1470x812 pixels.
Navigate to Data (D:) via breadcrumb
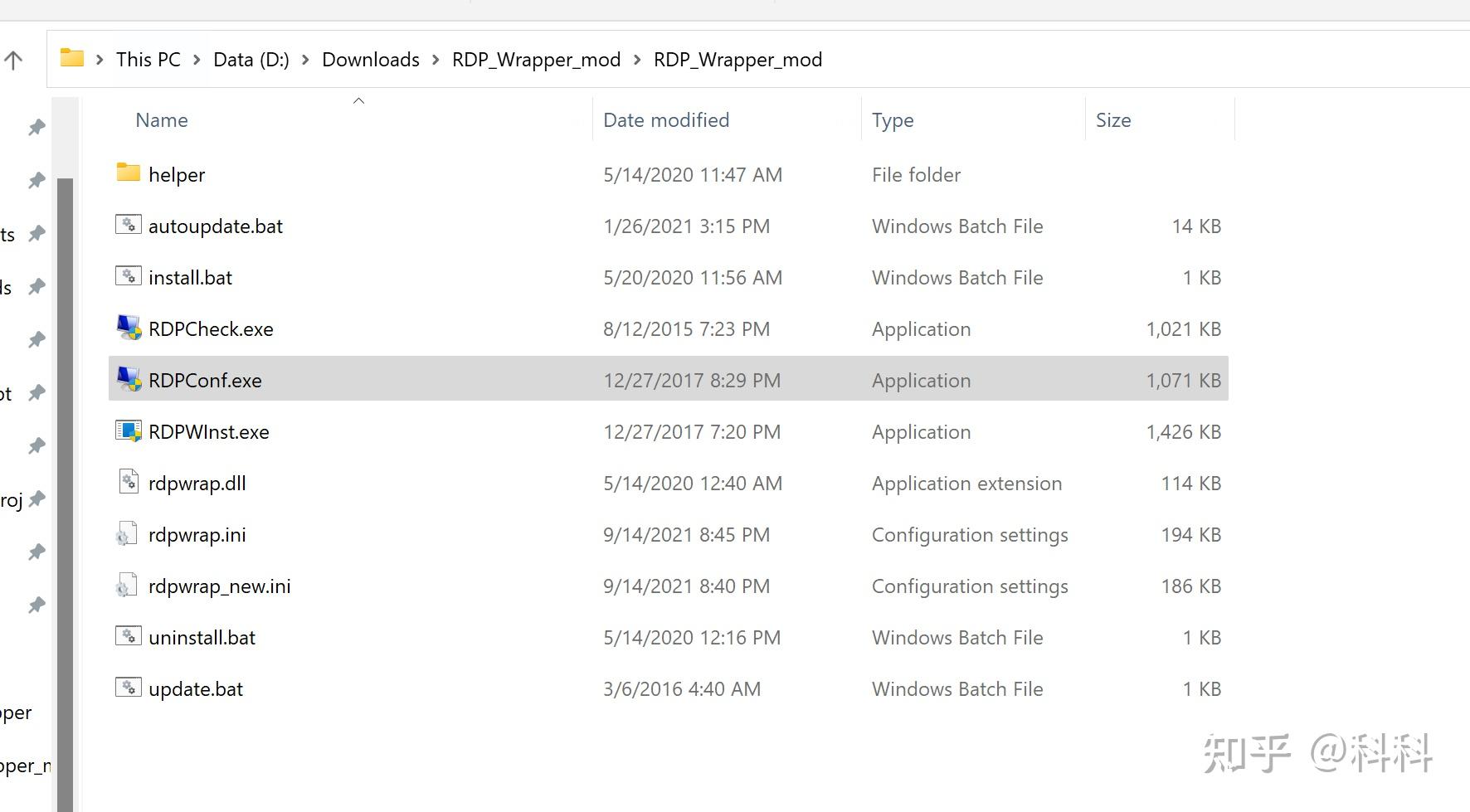click(x=251, y=59)
